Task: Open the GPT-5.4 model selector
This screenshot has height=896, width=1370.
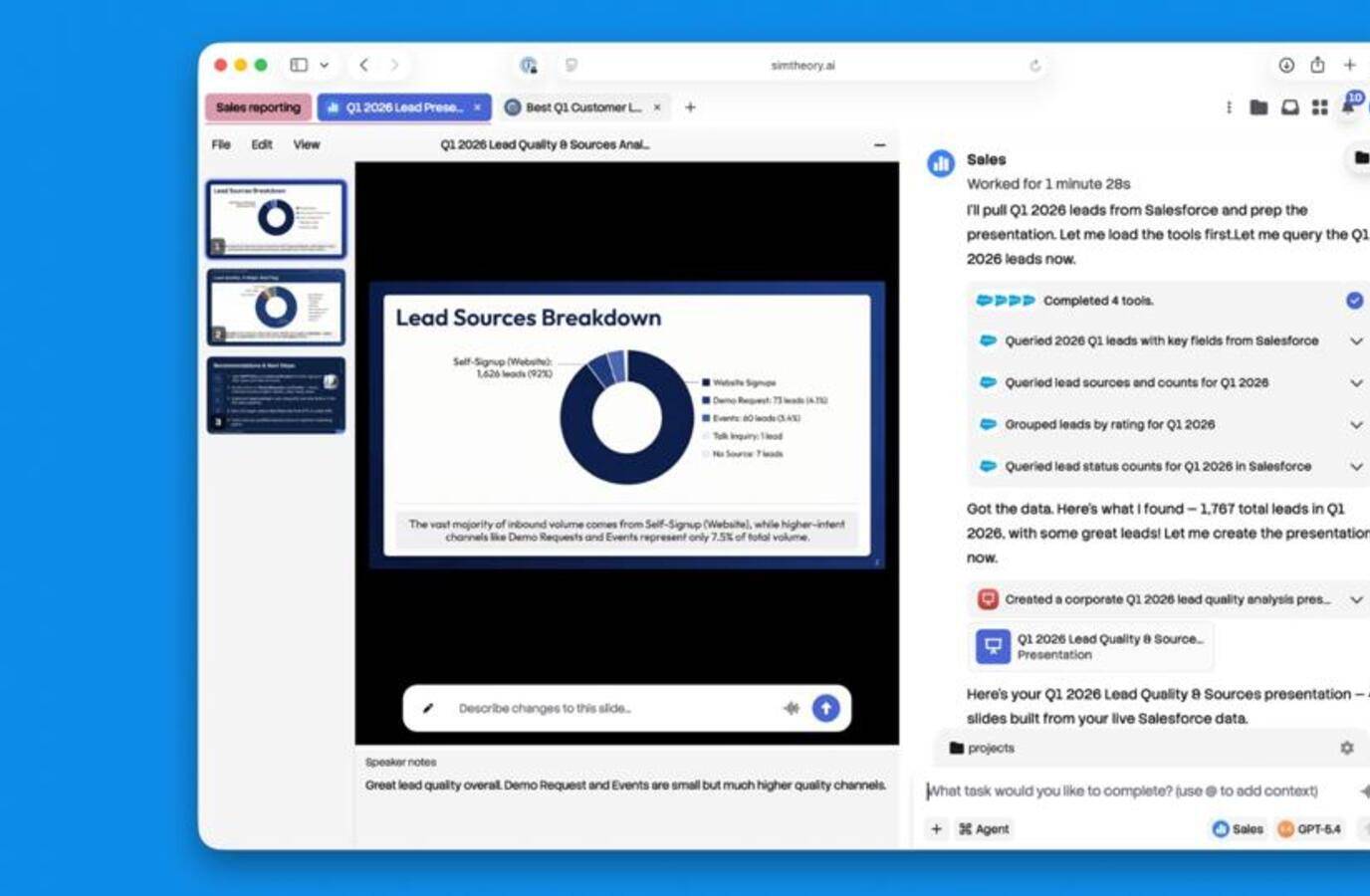Action: [x=1309, y=828]
